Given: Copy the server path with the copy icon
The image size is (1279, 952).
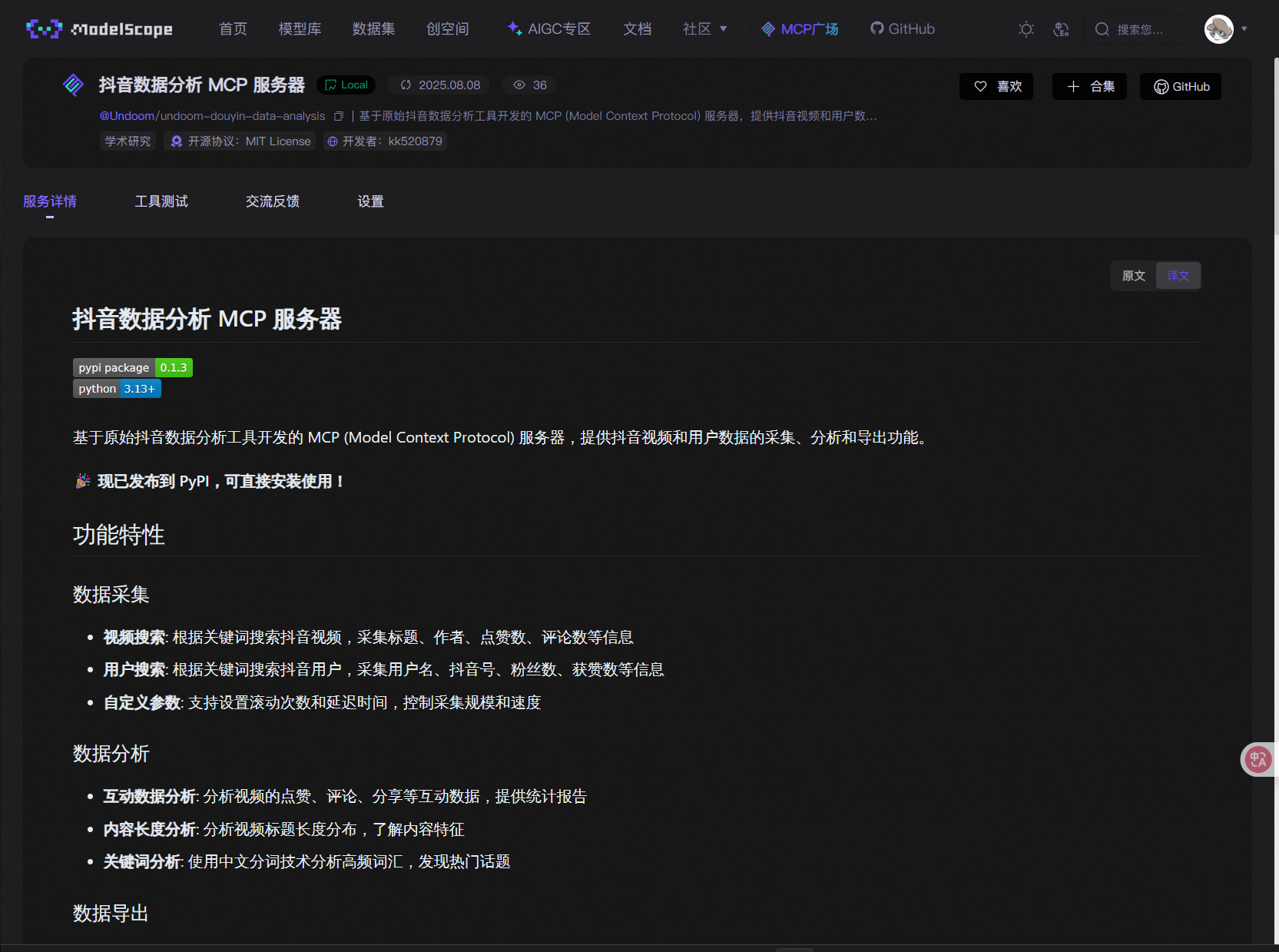Looking at the screenshot, I should (x=339, y=116).
